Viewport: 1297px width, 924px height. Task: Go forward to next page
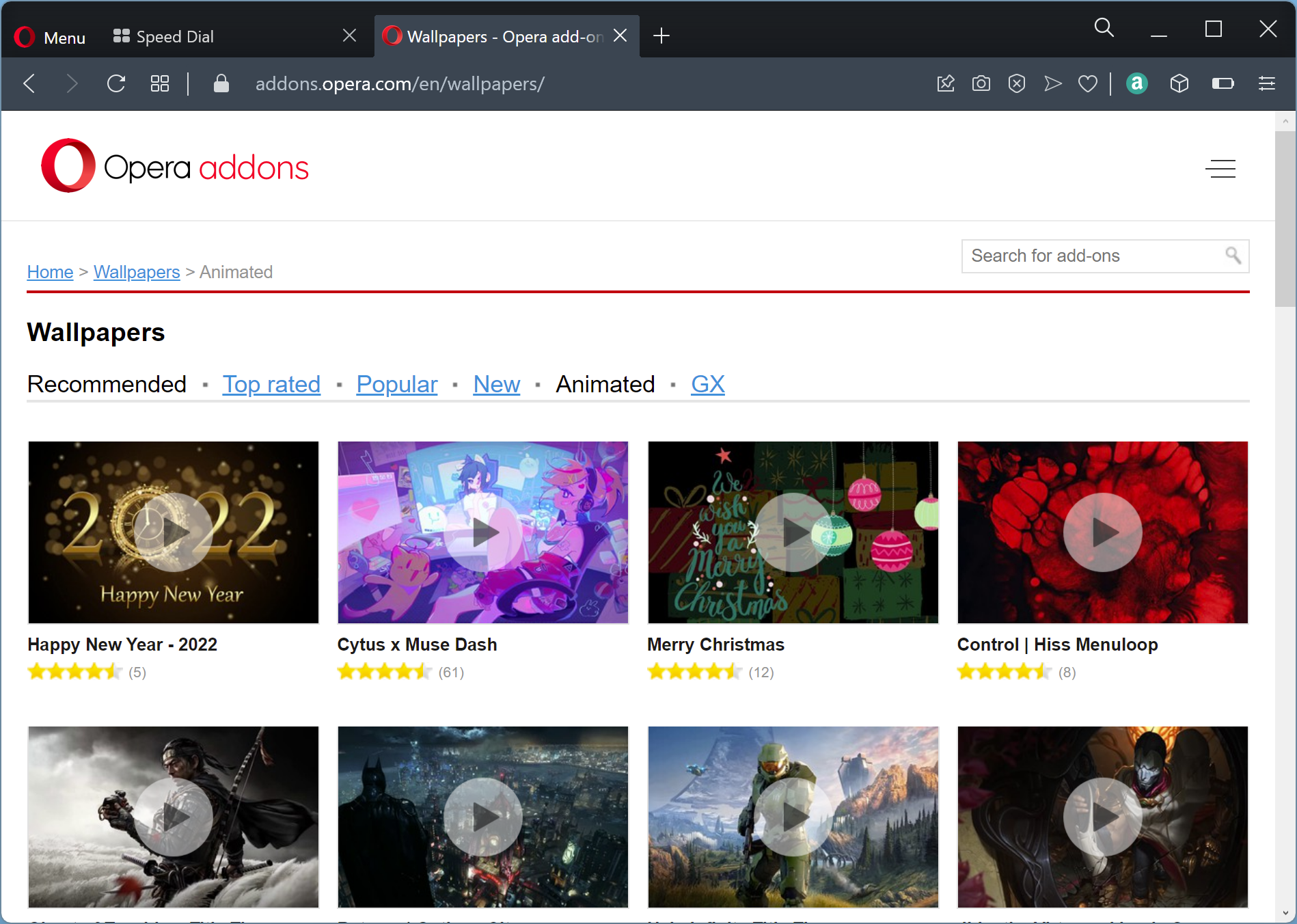(72, 83)
